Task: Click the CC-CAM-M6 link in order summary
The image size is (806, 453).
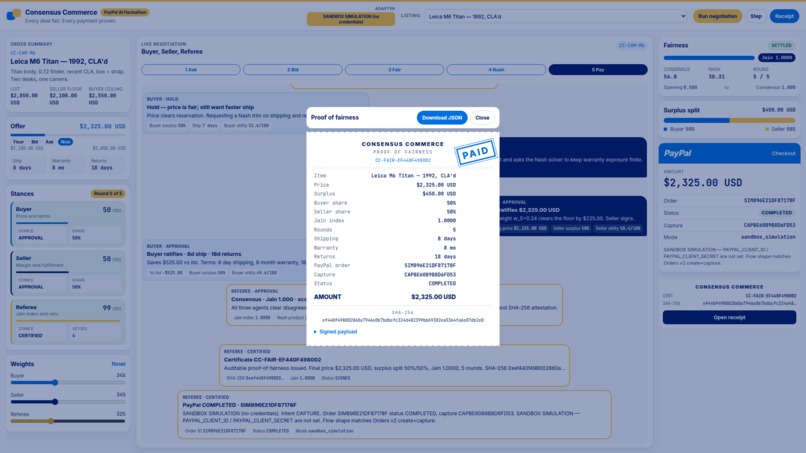Action: click(23, 53)
